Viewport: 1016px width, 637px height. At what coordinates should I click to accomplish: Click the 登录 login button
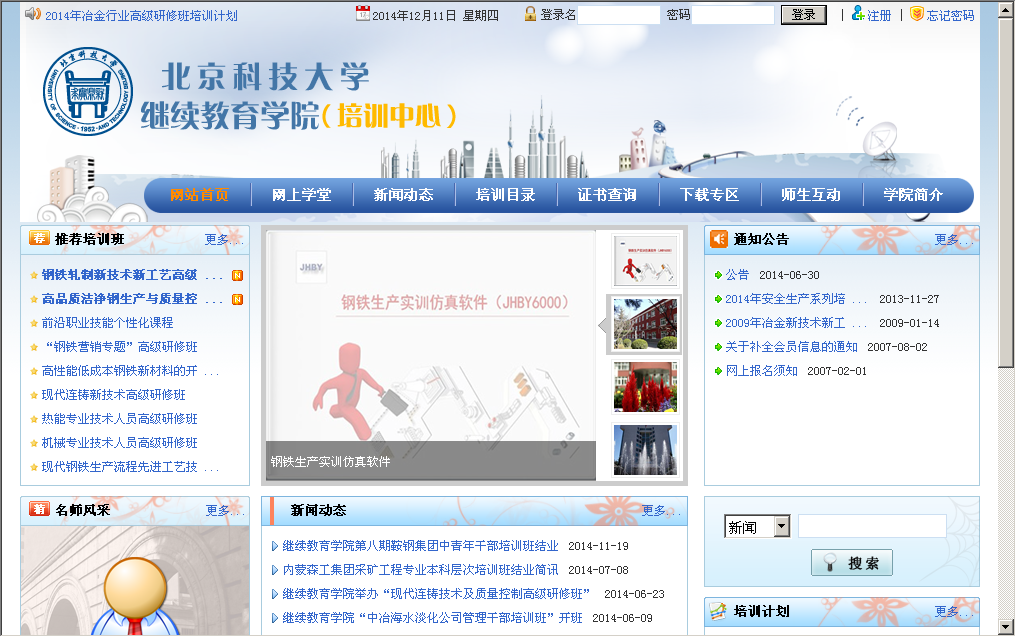click(803, 15)
